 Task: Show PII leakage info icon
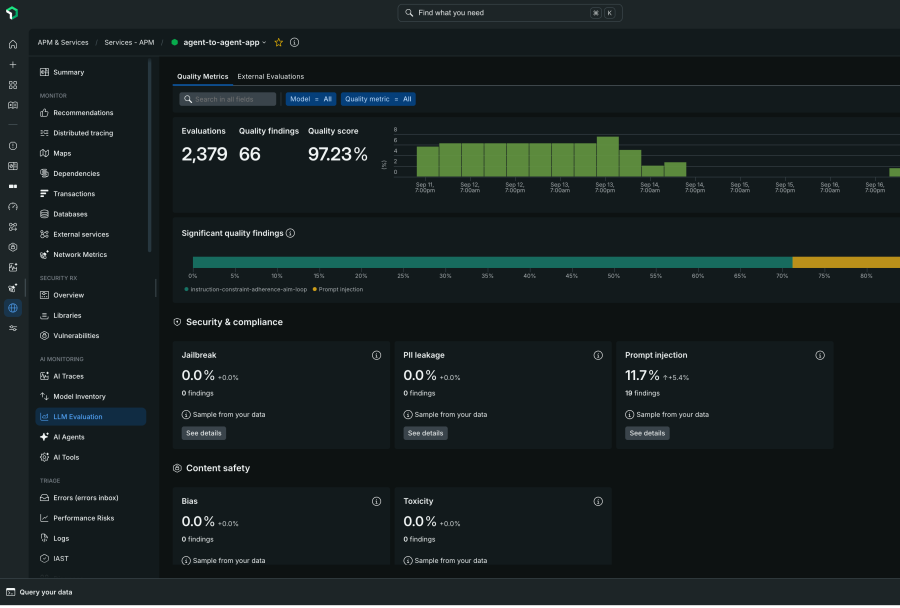pos(598,355)
